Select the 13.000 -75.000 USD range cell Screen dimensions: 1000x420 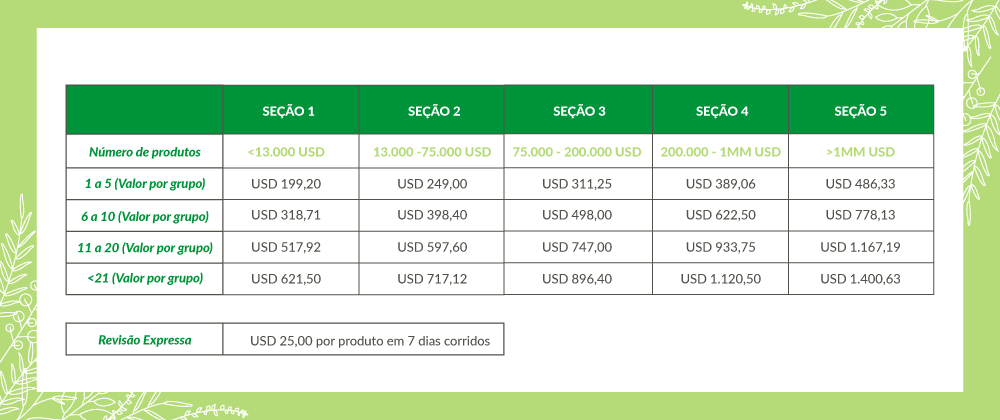[432, 152]
